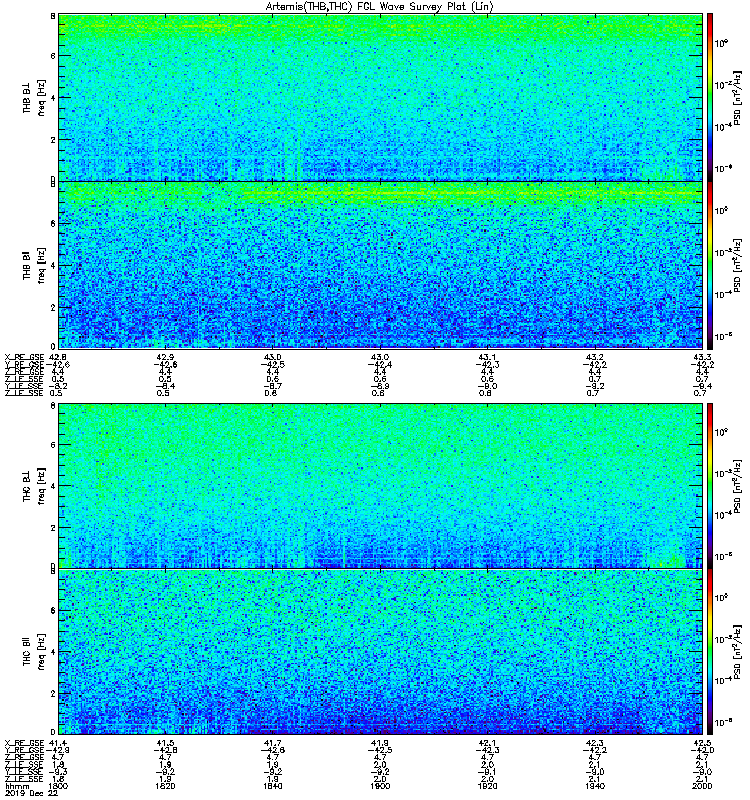Click the '4' frequency tick of the THB B∥ panel
The width and height of the screenshot is (750, 800).
pos(53,265)
